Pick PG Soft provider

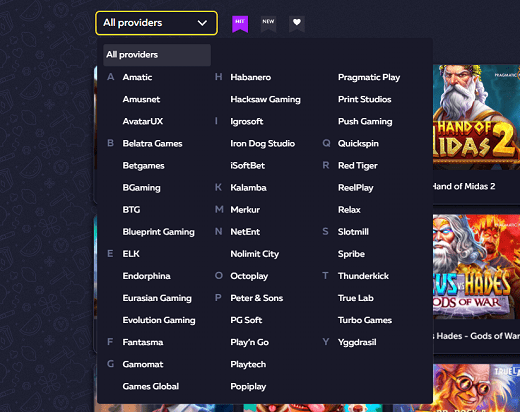pos(246,320)
